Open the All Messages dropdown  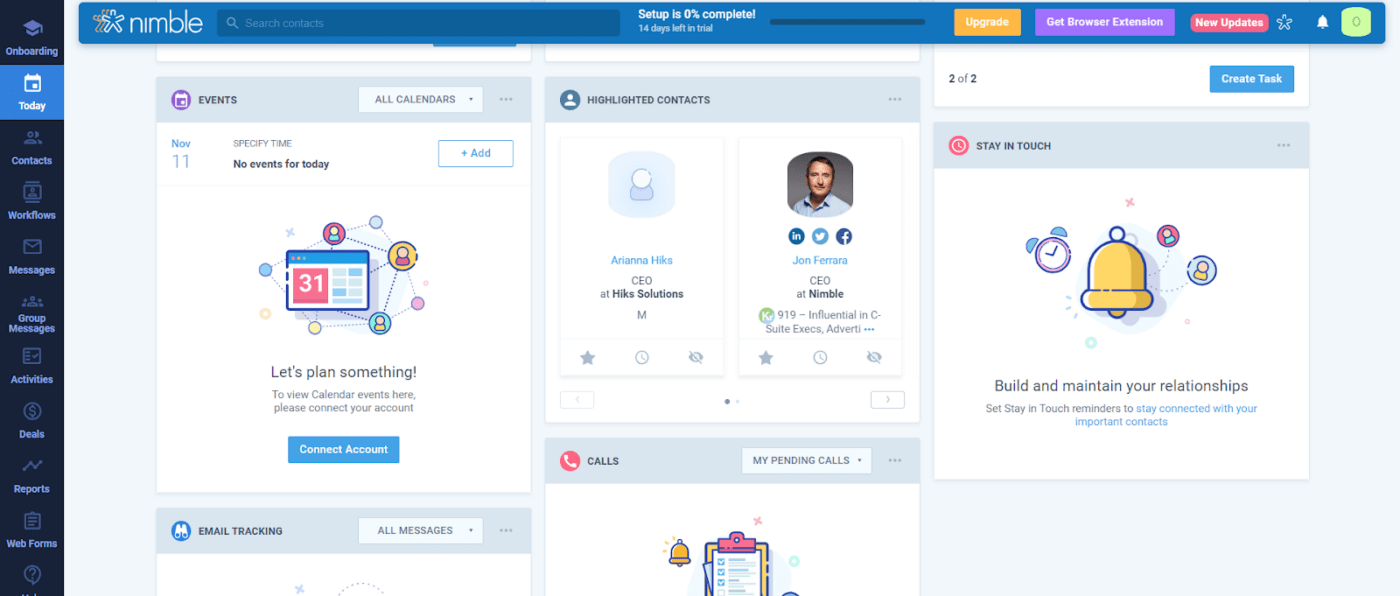tap(421, 531)
